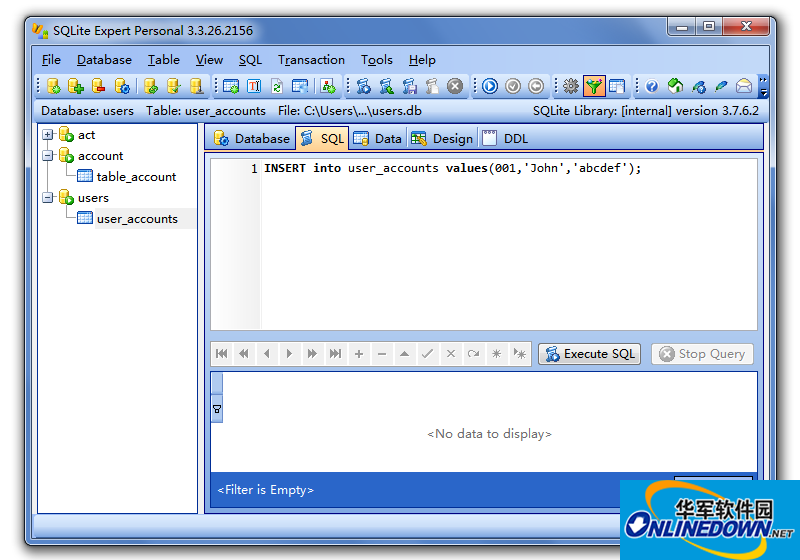
Task: Switch to the Design tab
Action: [x=442, y=139]
